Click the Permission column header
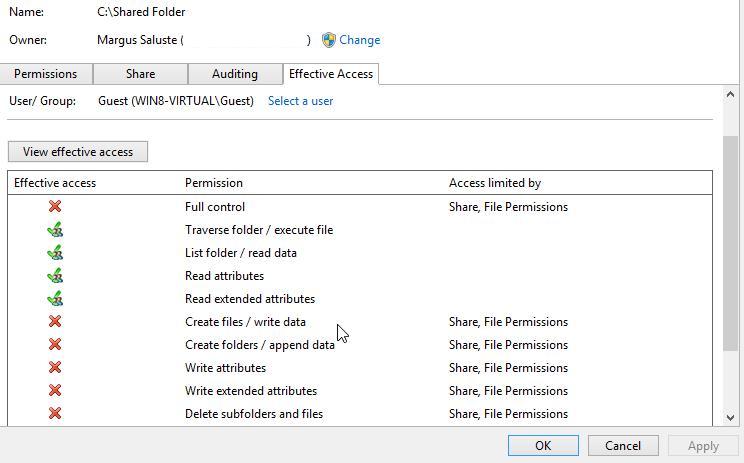 (214, 183)
